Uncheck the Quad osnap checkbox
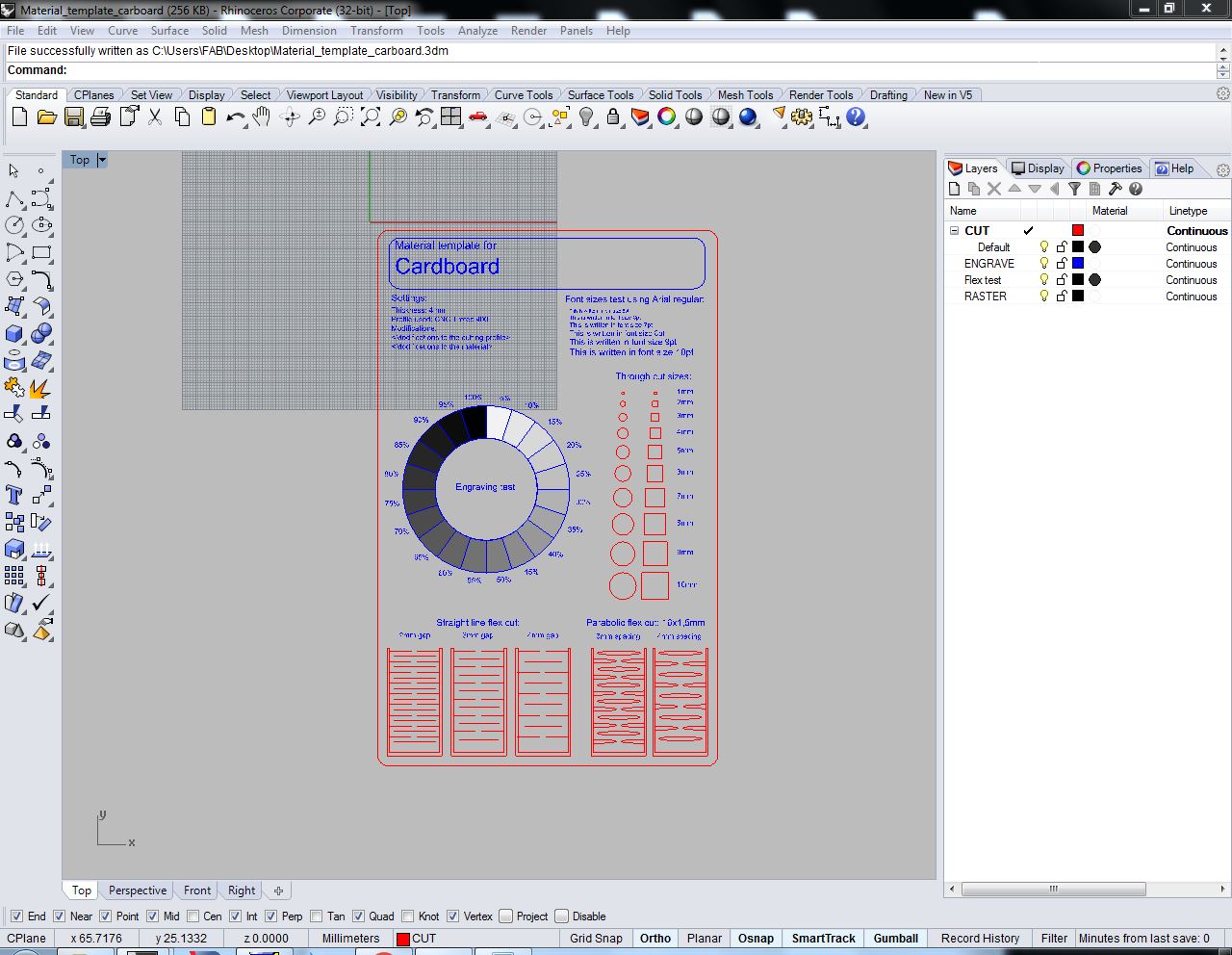 click(358, 916)
